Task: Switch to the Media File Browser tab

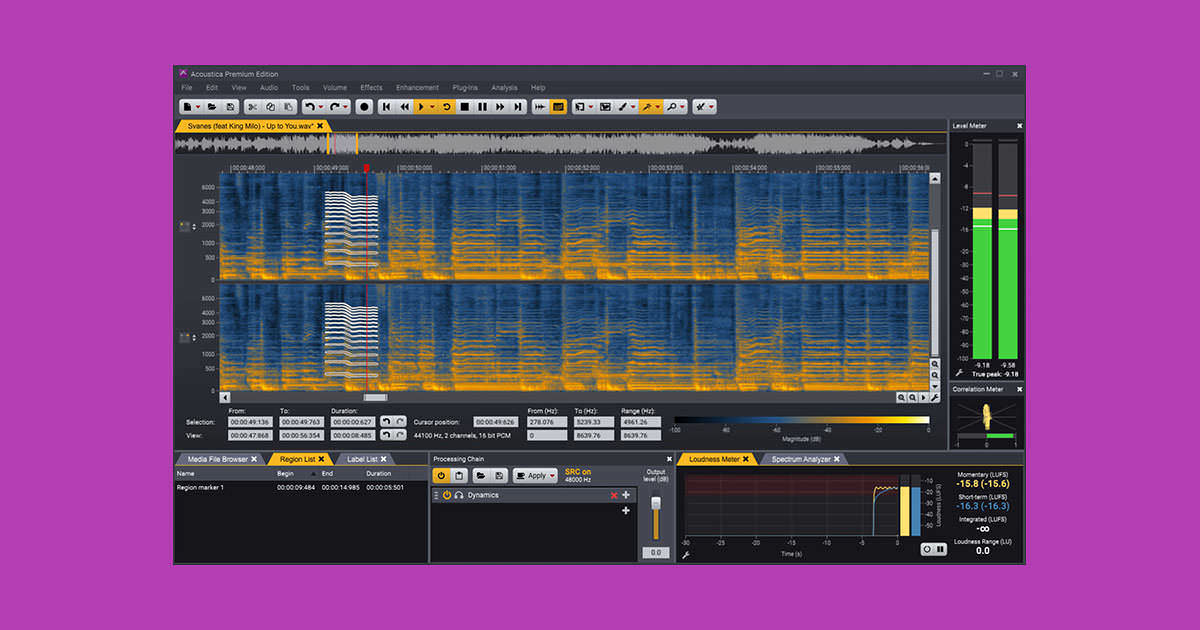Action: click(x=219, y=459)
